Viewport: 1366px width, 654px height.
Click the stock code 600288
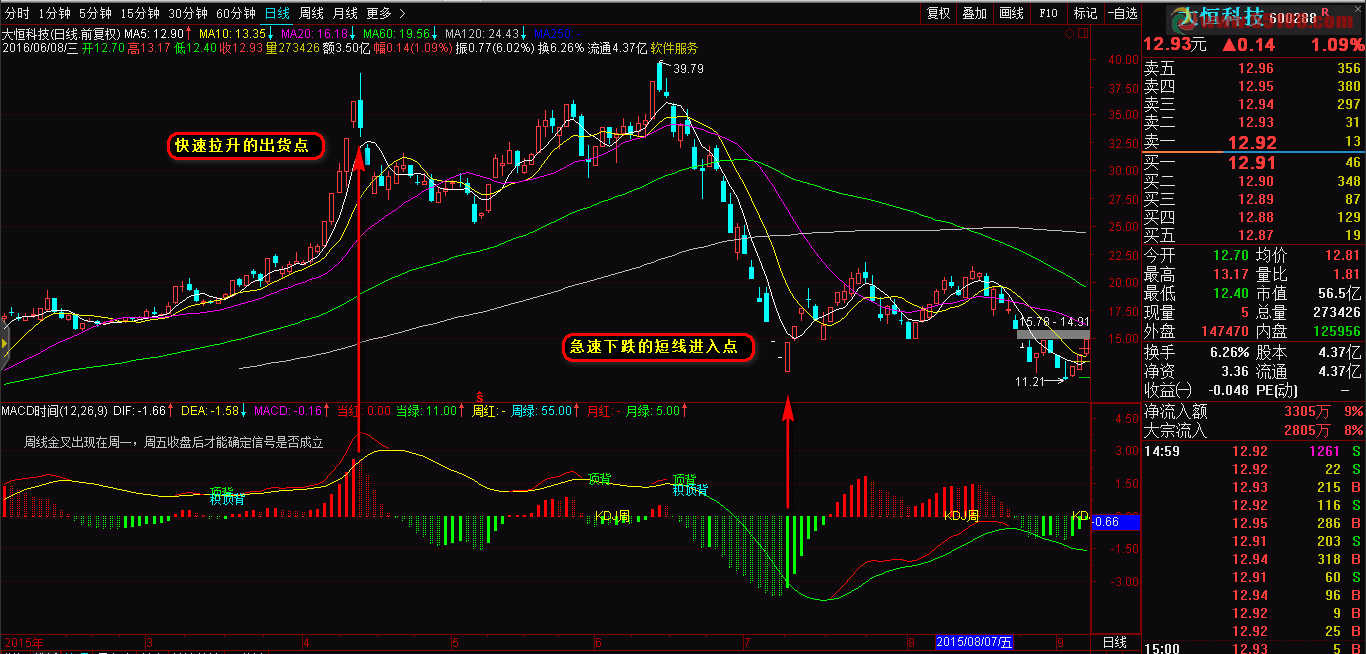coord(1293,18)
